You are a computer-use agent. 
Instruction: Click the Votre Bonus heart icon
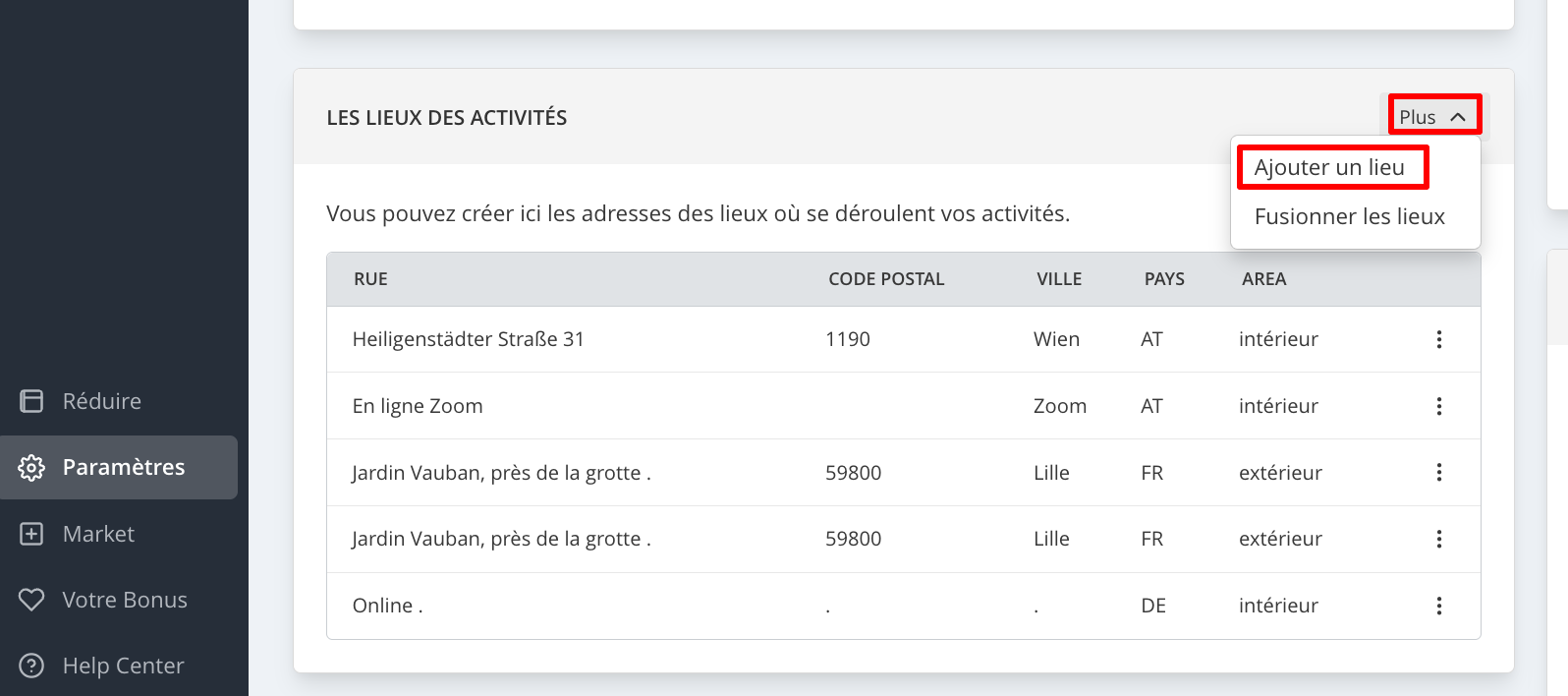tap(31, 600)
